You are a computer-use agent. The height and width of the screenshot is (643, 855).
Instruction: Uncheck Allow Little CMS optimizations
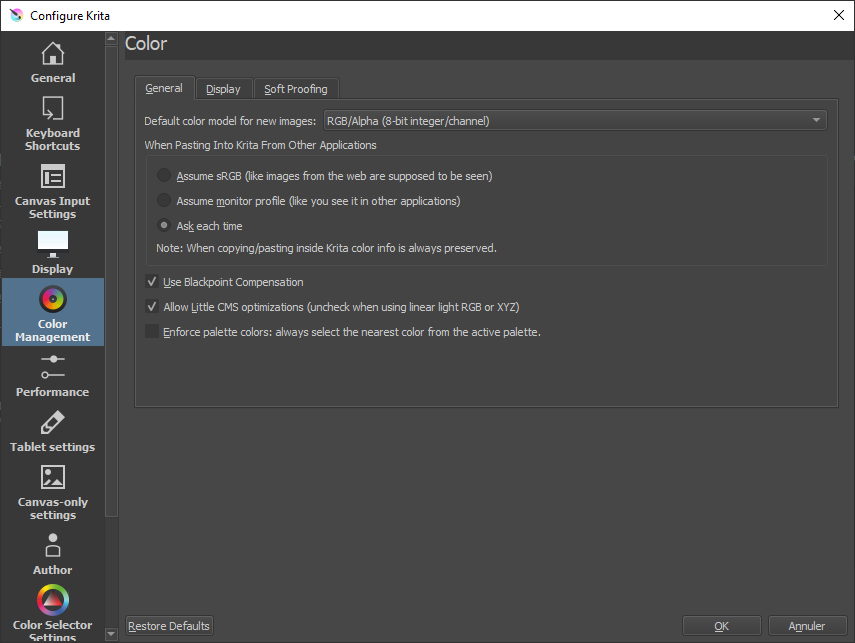click(153, 307)
